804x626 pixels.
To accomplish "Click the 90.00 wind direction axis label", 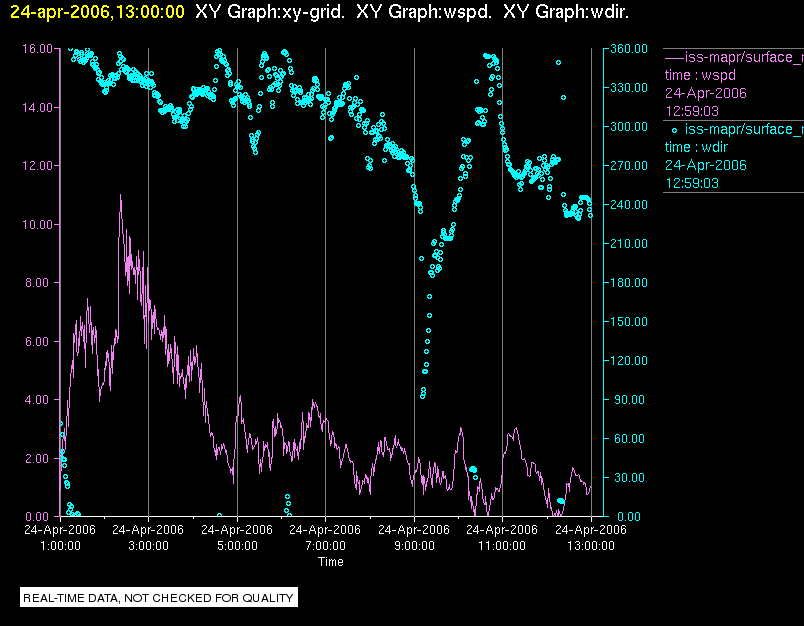I will pyautogui.click(x=631, y=399).
